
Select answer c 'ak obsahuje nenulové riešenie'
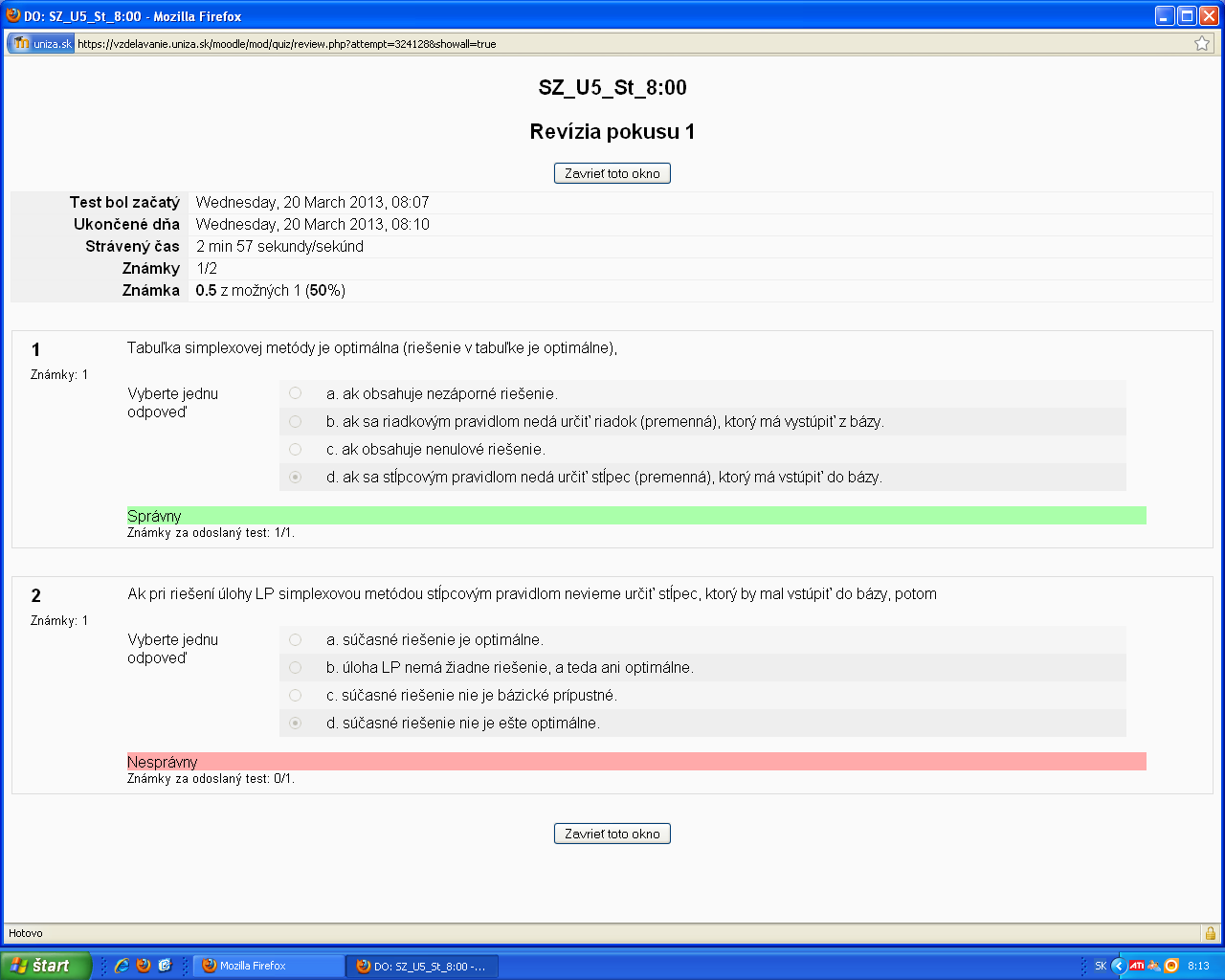click(x=295, y=449)
